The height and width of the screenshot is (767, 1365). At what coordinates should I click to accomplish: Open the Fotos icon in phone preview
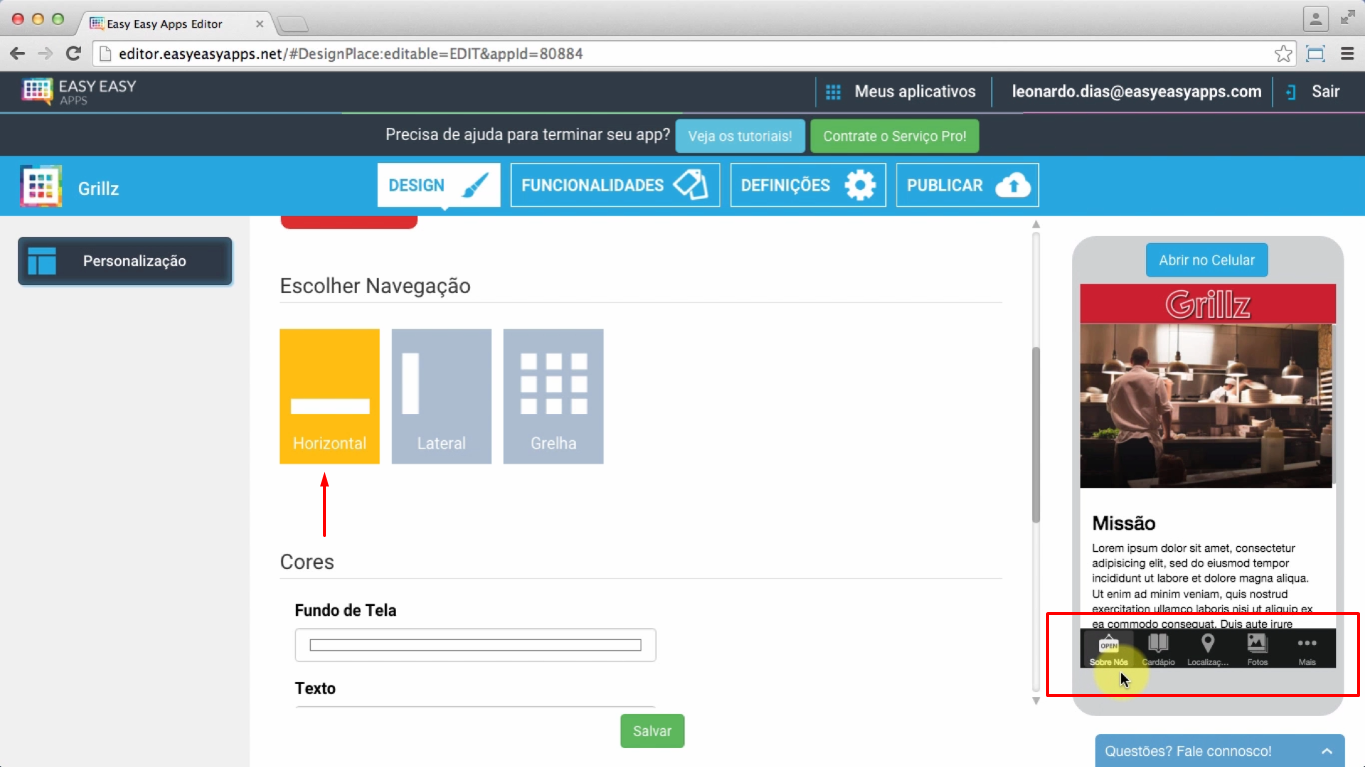click(1257, 648)
